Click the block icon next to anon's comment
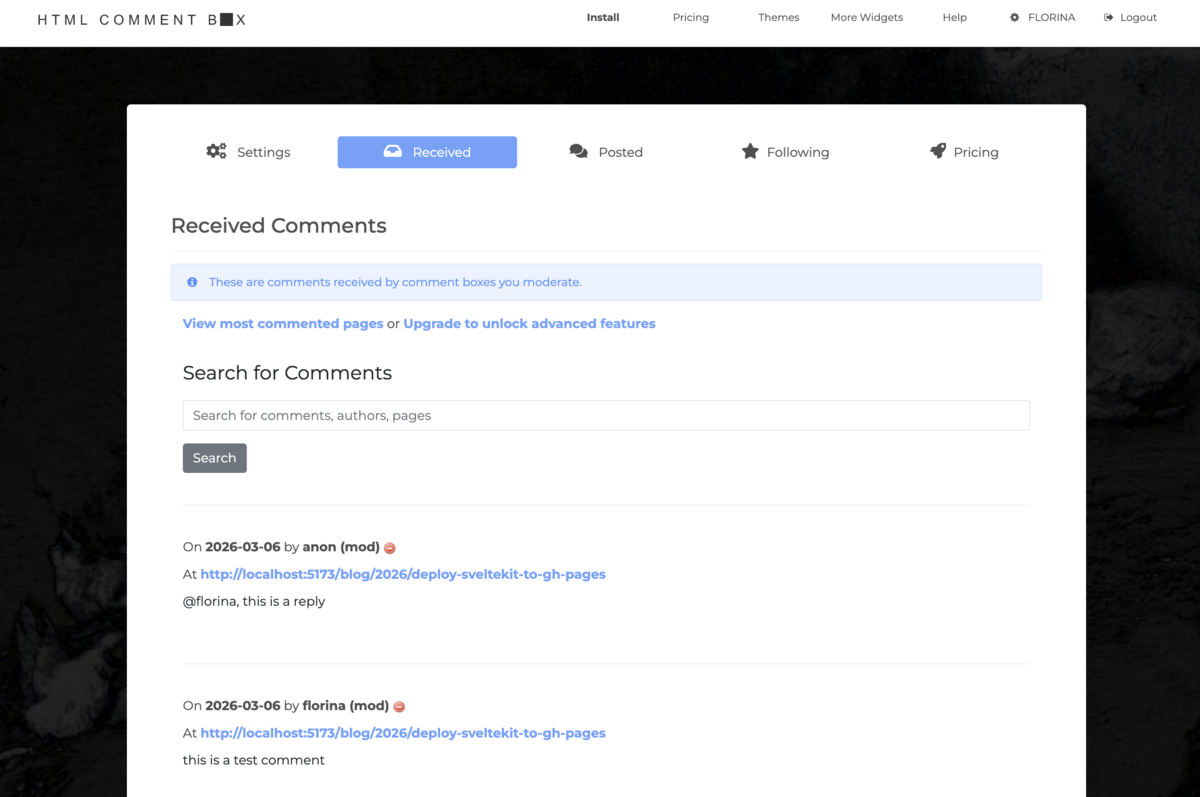The image size is (1200, 797). pos(390,547)
